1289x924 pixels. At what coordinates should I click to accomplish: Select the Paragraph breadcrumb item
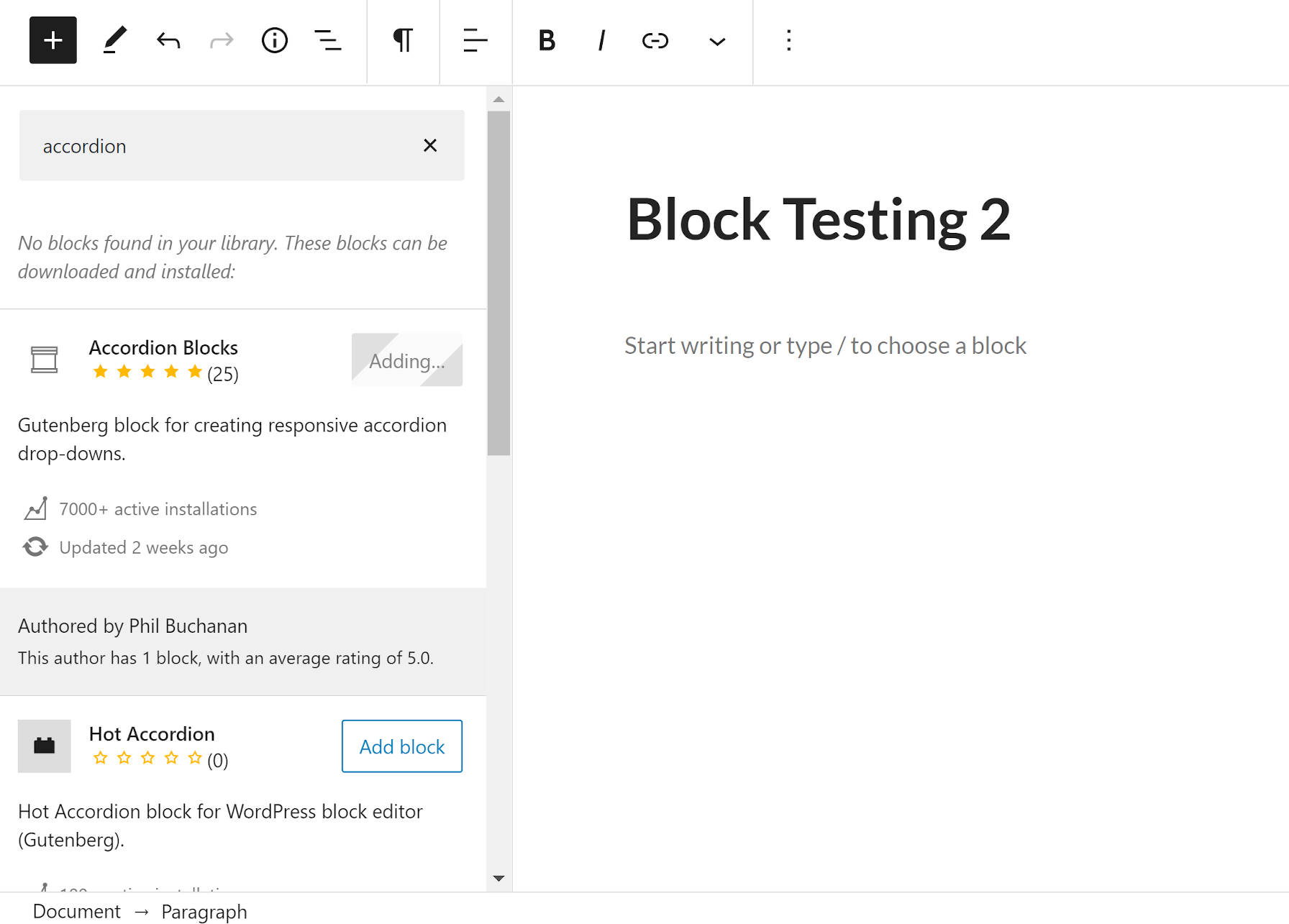click(x=204, y=910)
